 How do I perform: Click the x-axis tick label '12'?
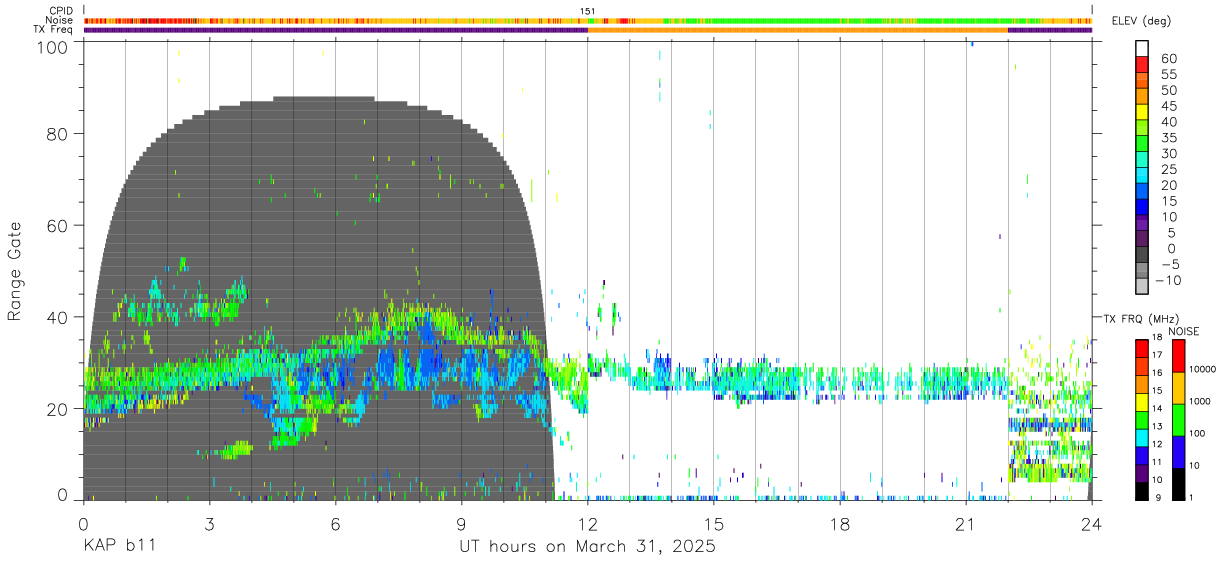click(587, 524)
